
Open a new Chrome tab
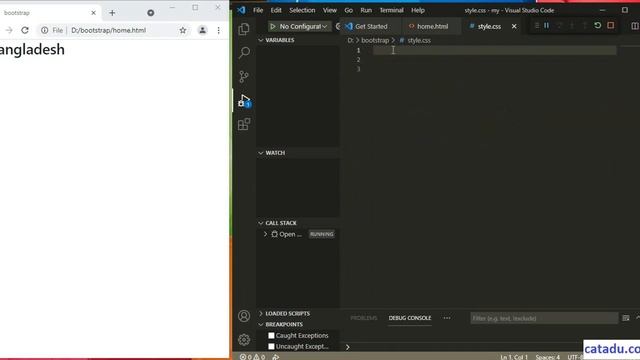(112, 13)
